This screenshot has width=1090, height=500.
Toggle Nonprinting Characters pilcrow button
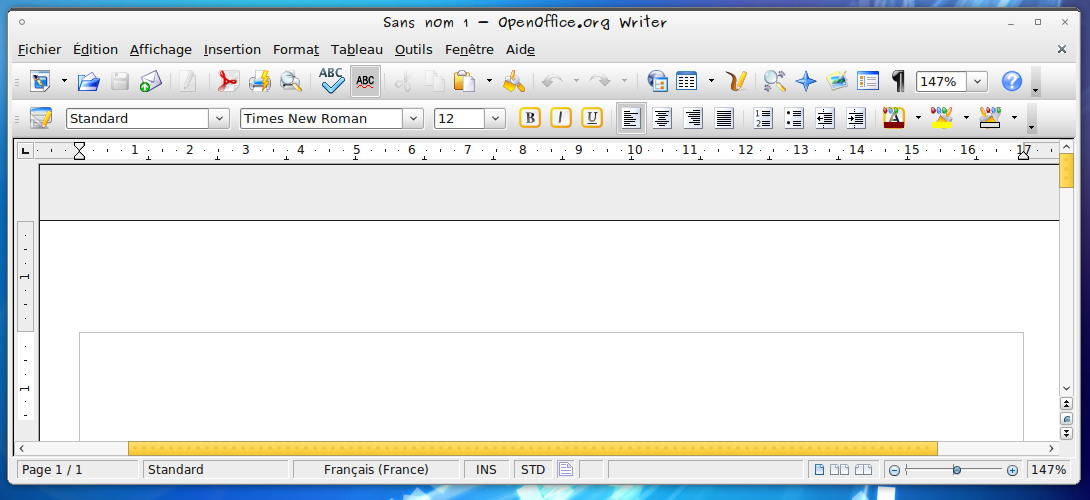[899, 81]
